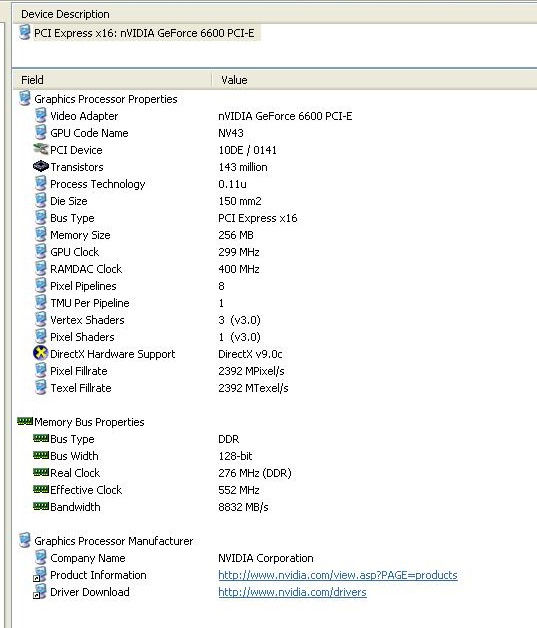Select the Memory Bus Properties group row
This screenshot has width=537, height=628.
coord(89,422)
